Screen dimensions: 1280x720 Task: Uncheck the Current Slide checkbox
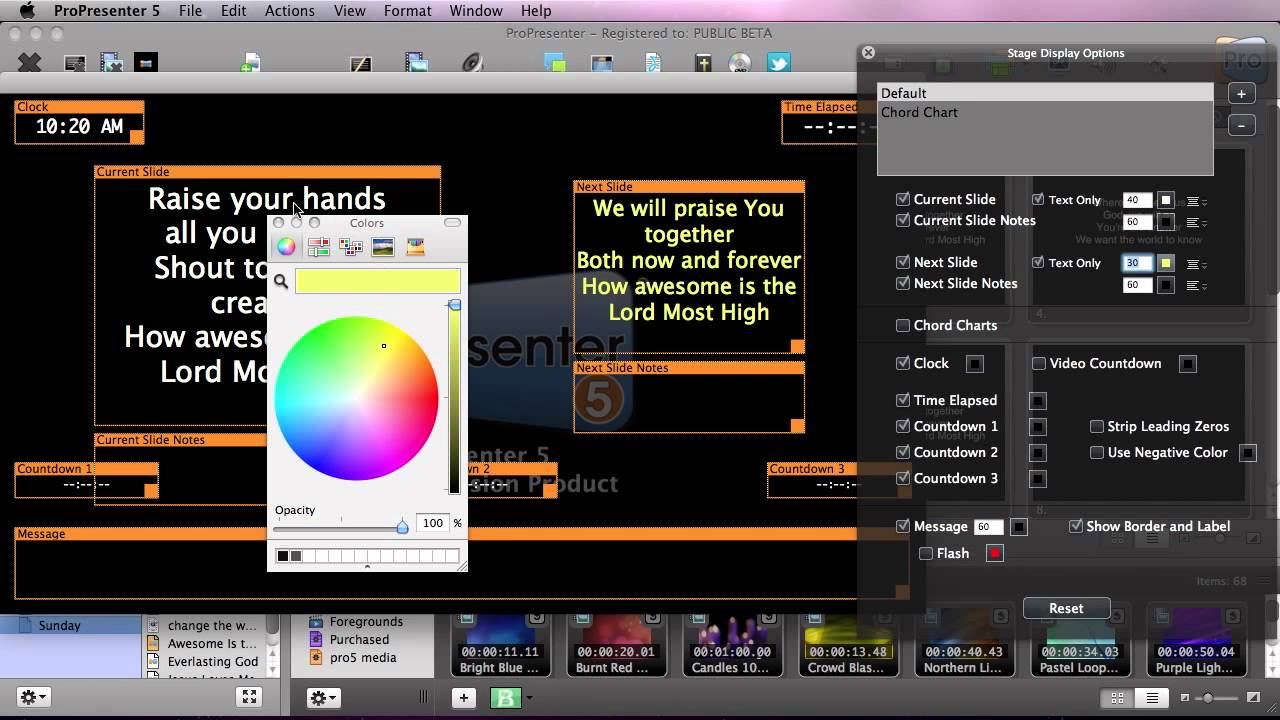point(903,199)
